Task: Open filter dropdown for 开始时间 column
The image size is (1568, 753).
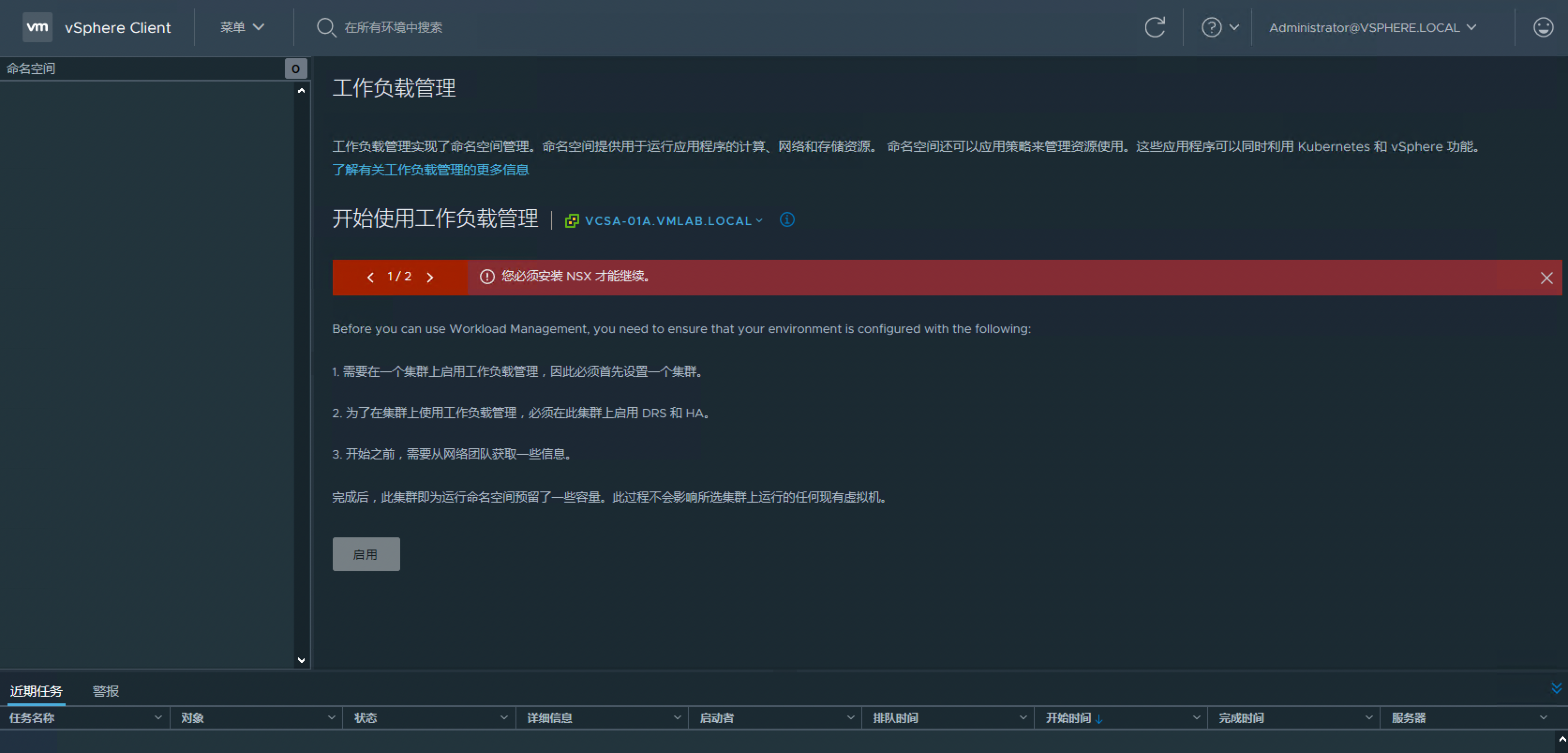Action: point(1196,718)
